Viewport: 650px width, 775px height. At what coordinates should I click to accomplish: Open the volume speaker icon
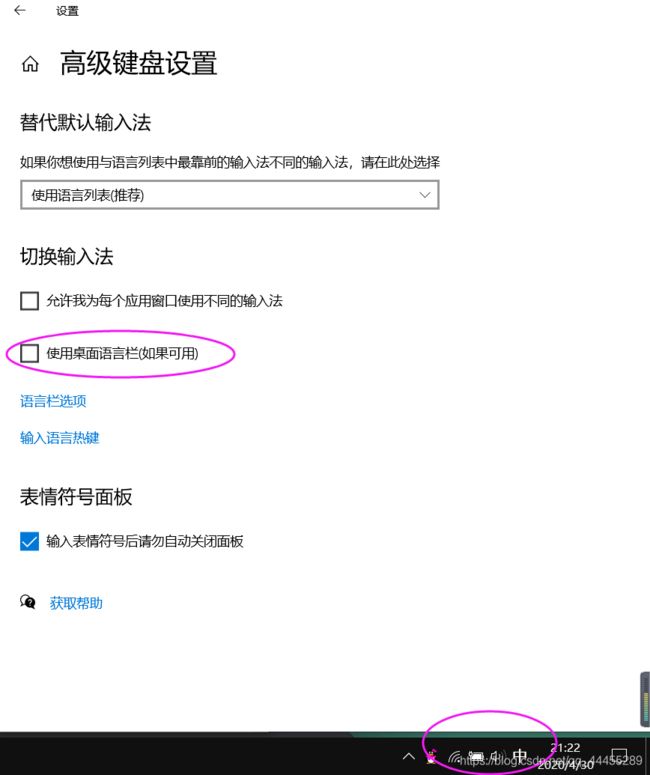pyautogui.click(x=497, y=756)
